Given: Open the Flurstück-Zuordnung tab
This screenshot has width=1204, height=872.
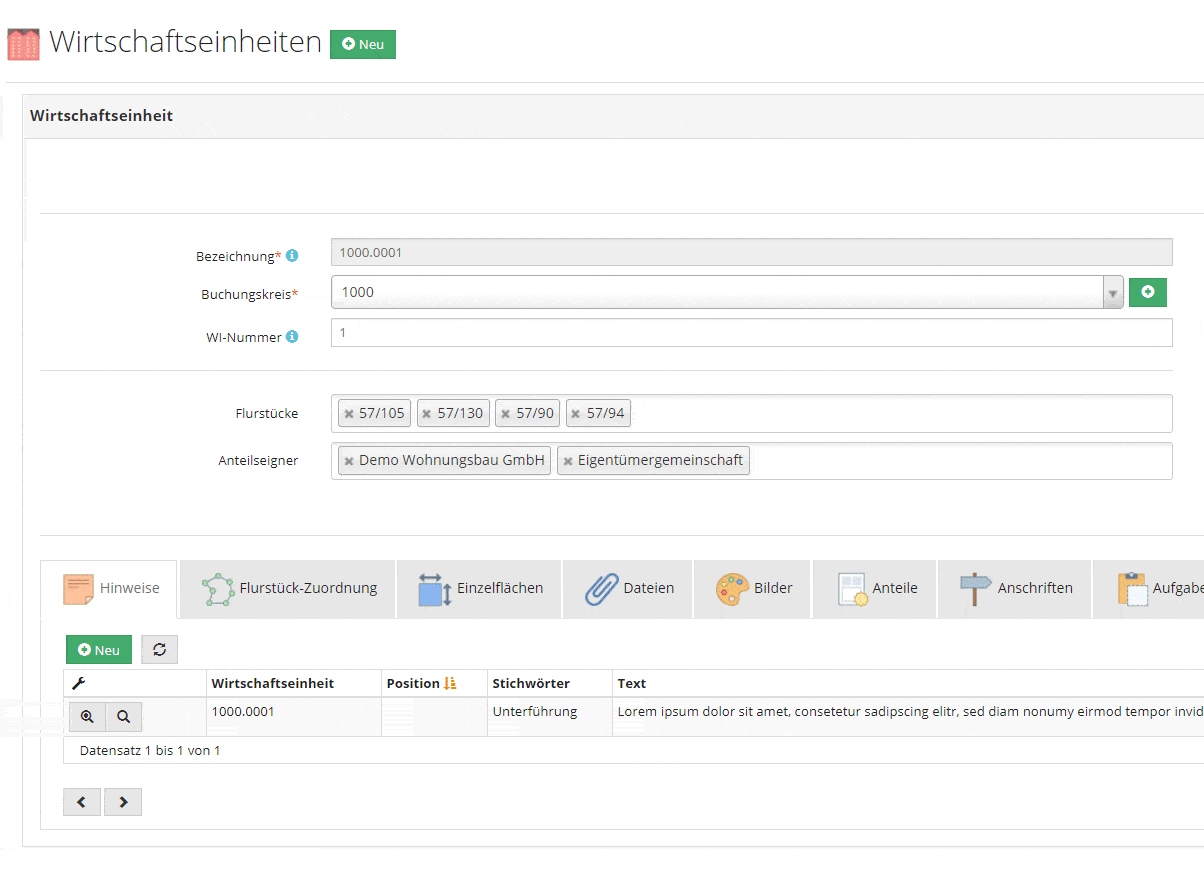Looking at the screenshot, I should coord(288,589).
